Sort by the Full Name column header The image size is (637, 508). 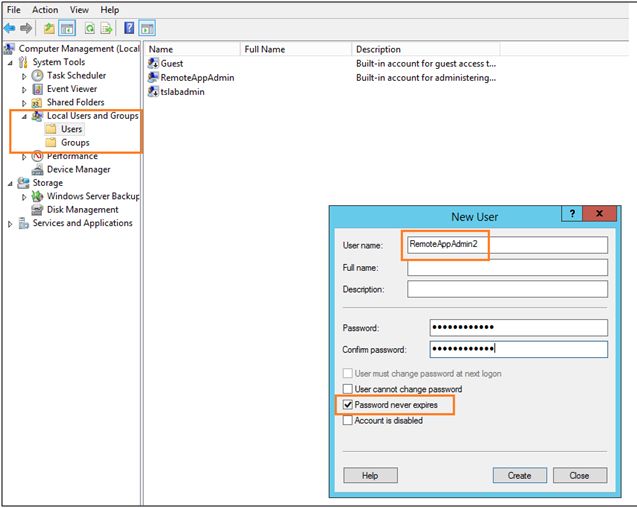coord(296,49)
